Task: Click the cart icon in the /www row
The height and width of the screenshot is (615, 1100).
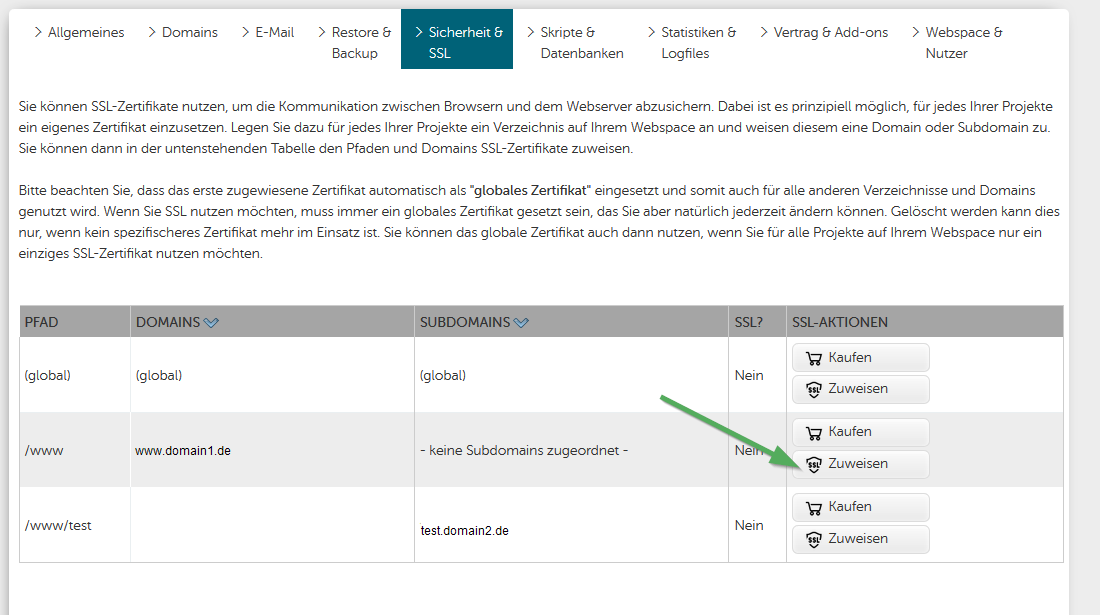Action: tap(814, 433)
